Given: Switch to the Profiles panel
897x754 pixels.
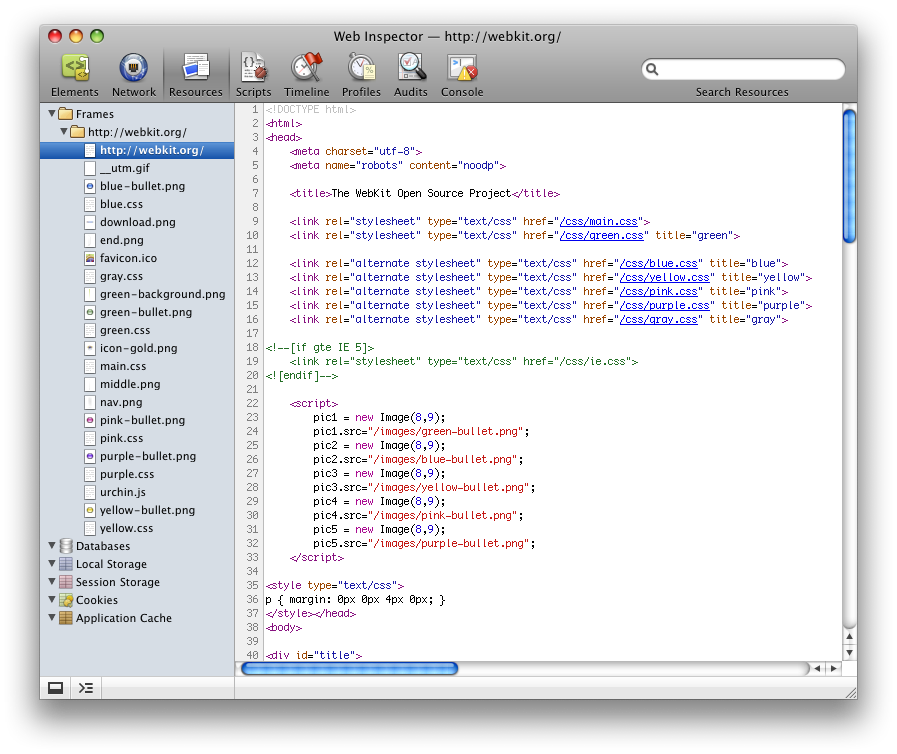Looking at the screenshot, I should click(361, 75).
